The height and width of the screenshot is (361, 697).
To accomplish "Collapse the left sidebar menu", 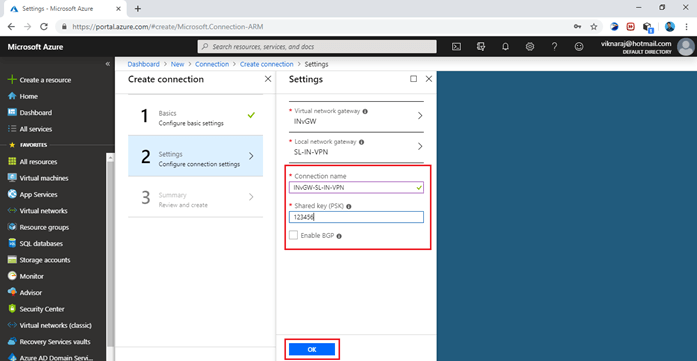I will (x=108, y=64).
